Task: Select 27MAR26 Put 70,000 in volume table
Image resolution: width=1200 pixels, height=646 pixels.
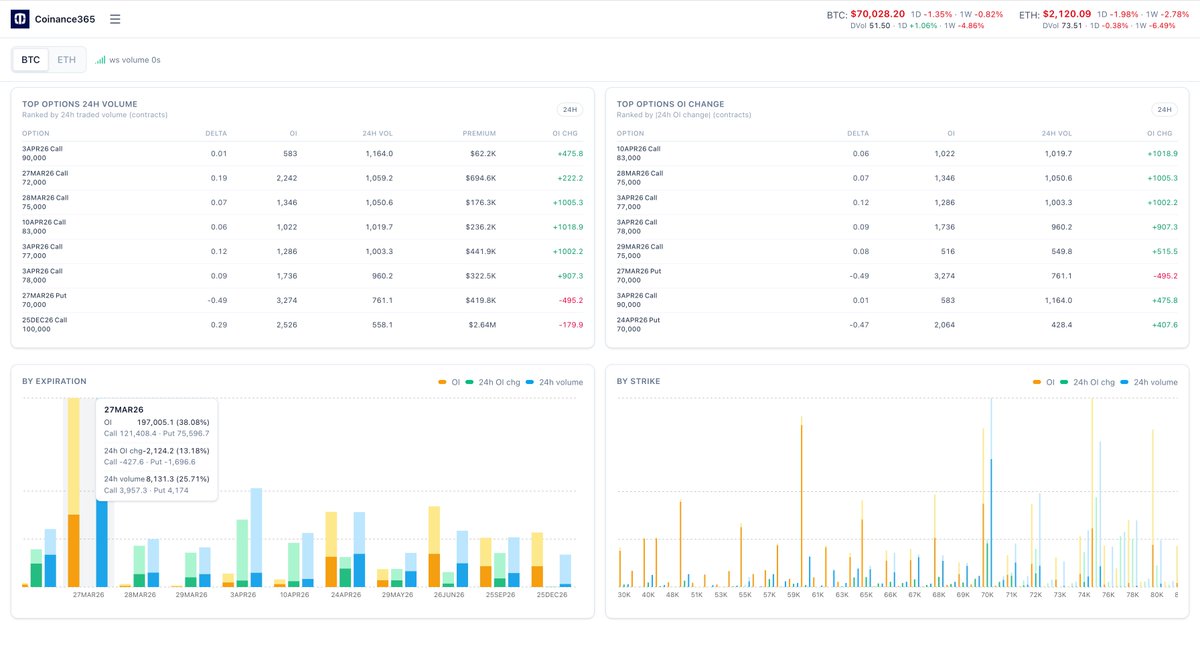Action: tap(302, 300)
